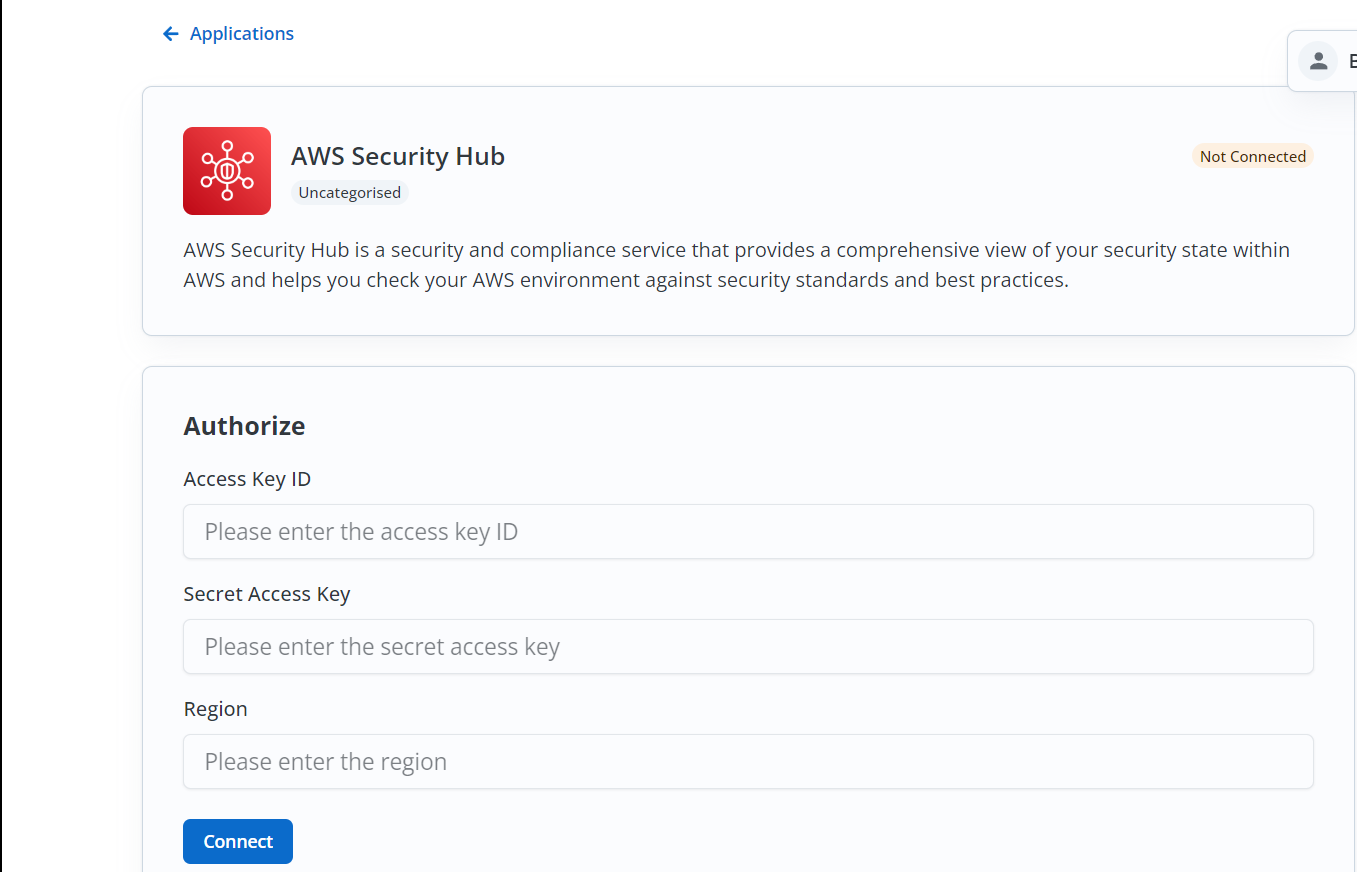Focus the Region input field
Screen dimensions: 1357x872
(748, 762)
